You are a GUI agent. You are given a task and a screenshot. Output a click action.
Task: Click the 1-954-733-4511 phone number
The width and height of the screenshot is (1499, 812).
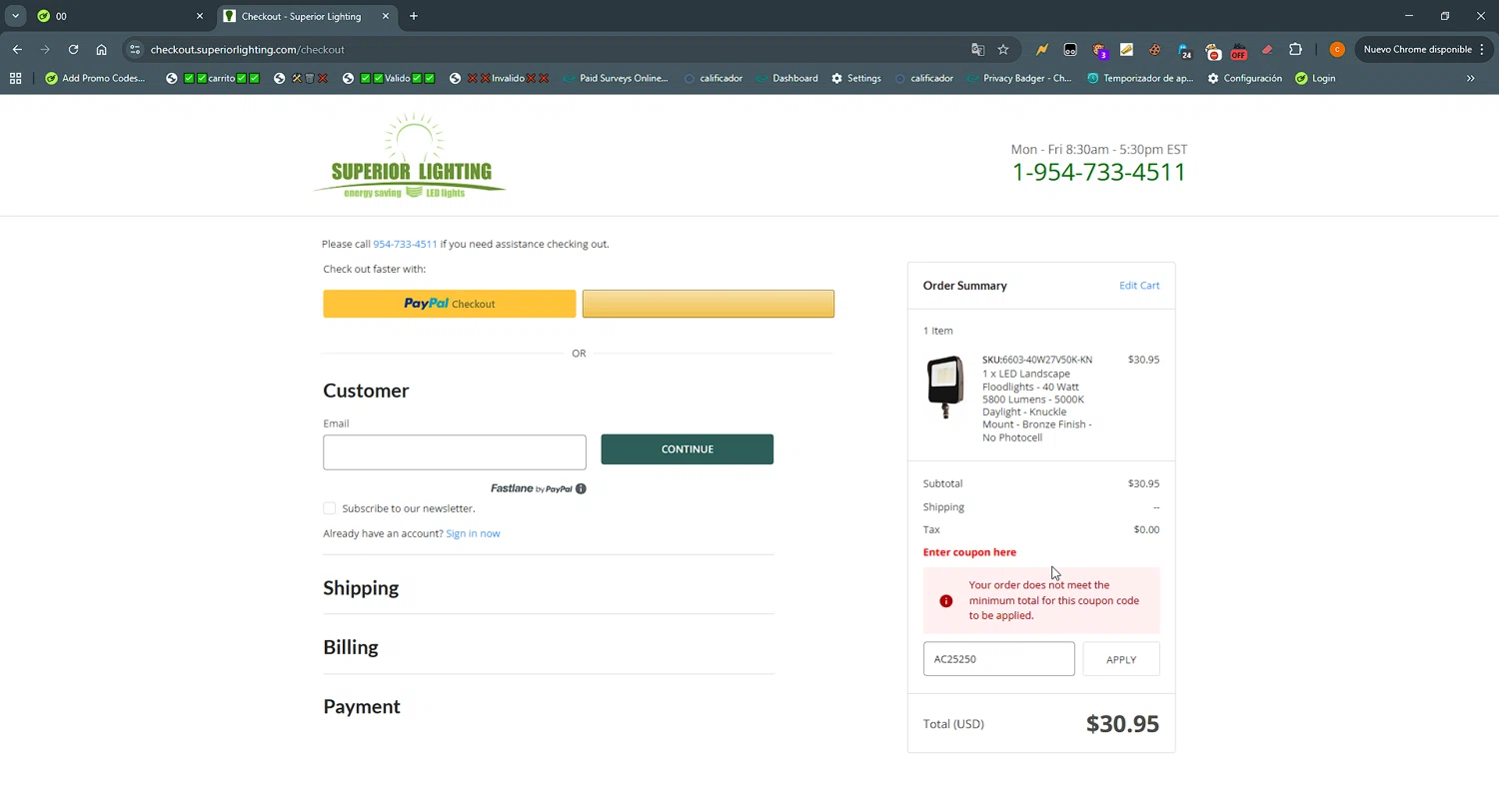click(1099, 172)
